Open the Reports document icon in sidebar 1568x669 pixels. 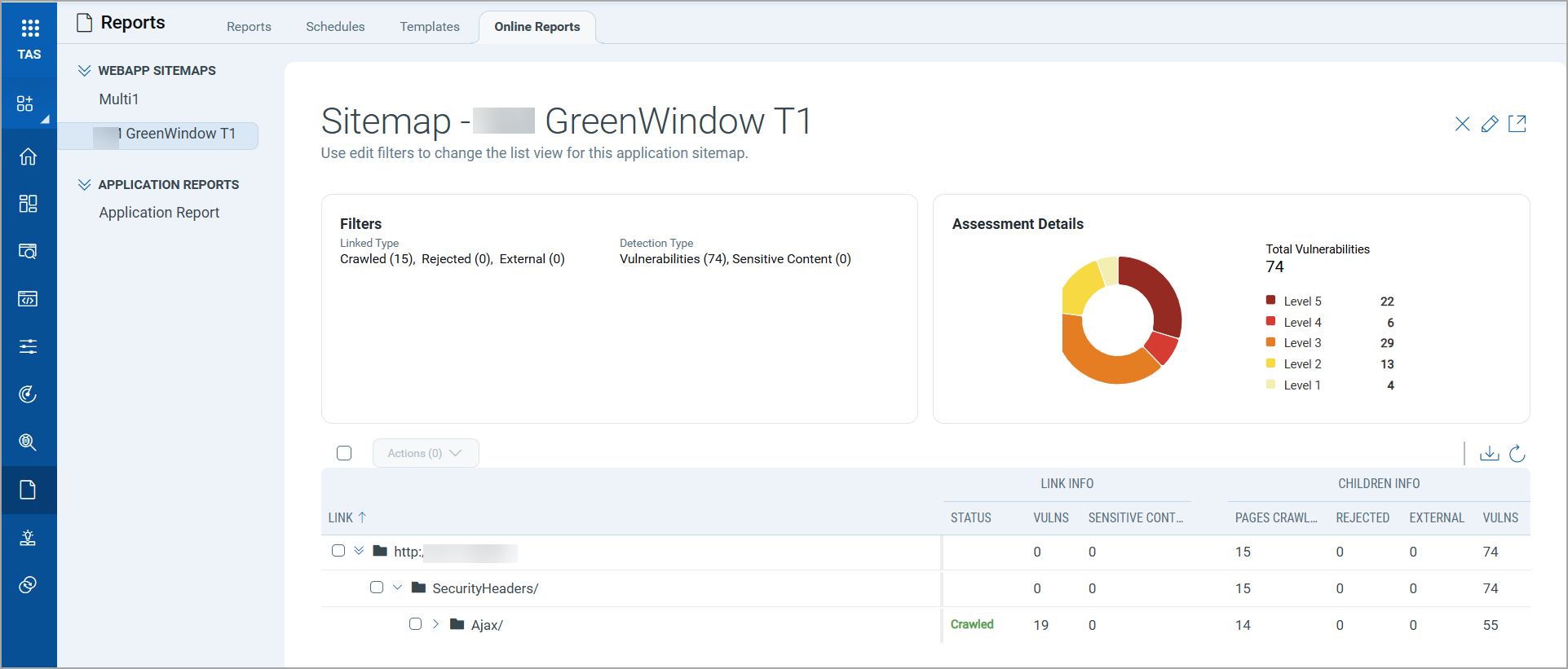pyautogui.click(x=28, y=490)
